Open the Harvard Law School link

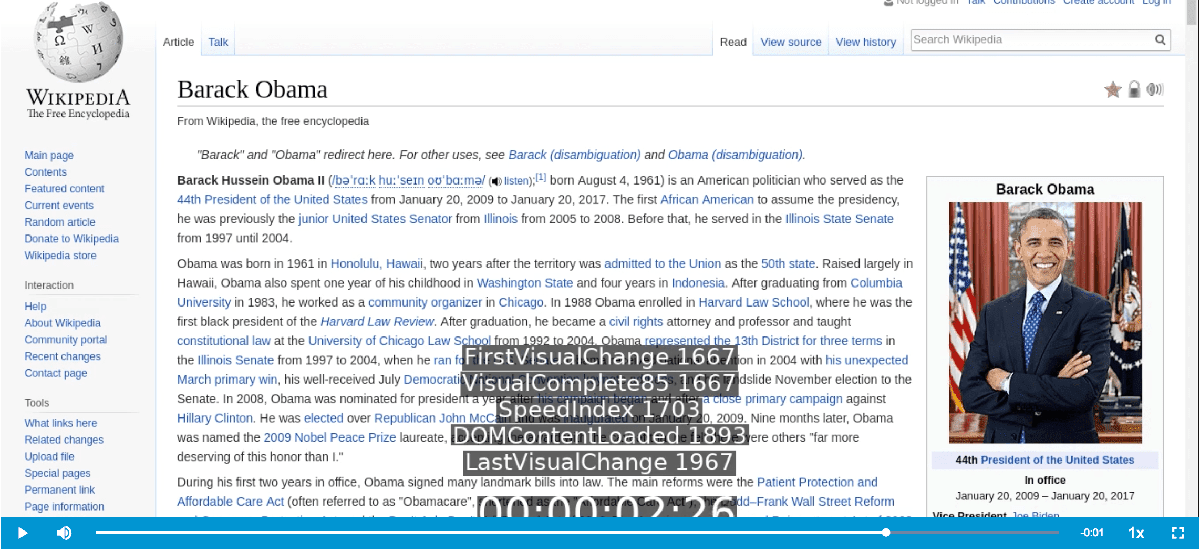(754, 302)
